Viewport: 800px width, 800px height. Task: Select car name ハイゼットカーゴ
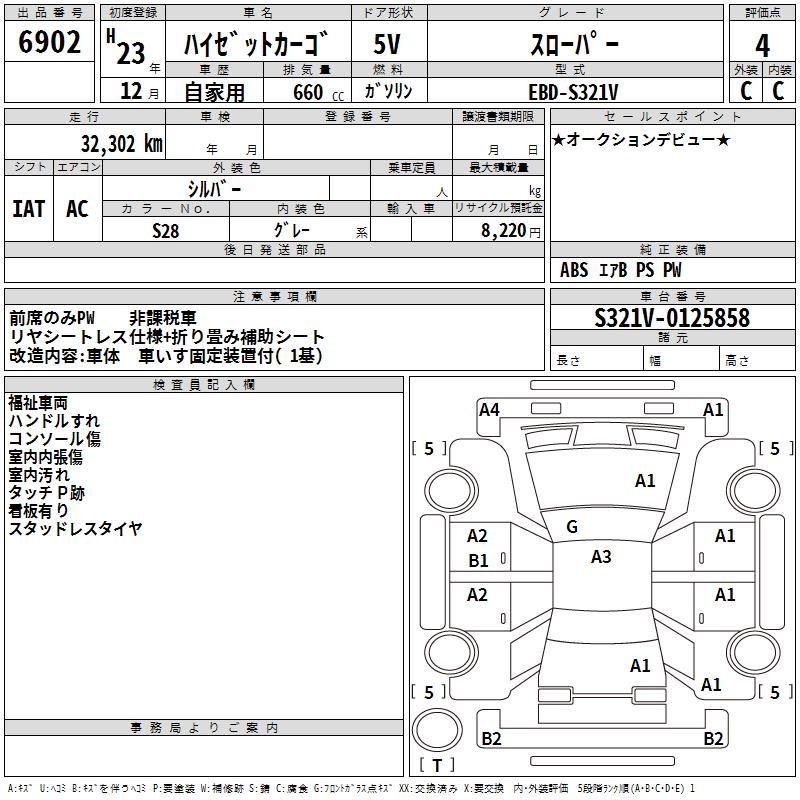tap(256, 43)
